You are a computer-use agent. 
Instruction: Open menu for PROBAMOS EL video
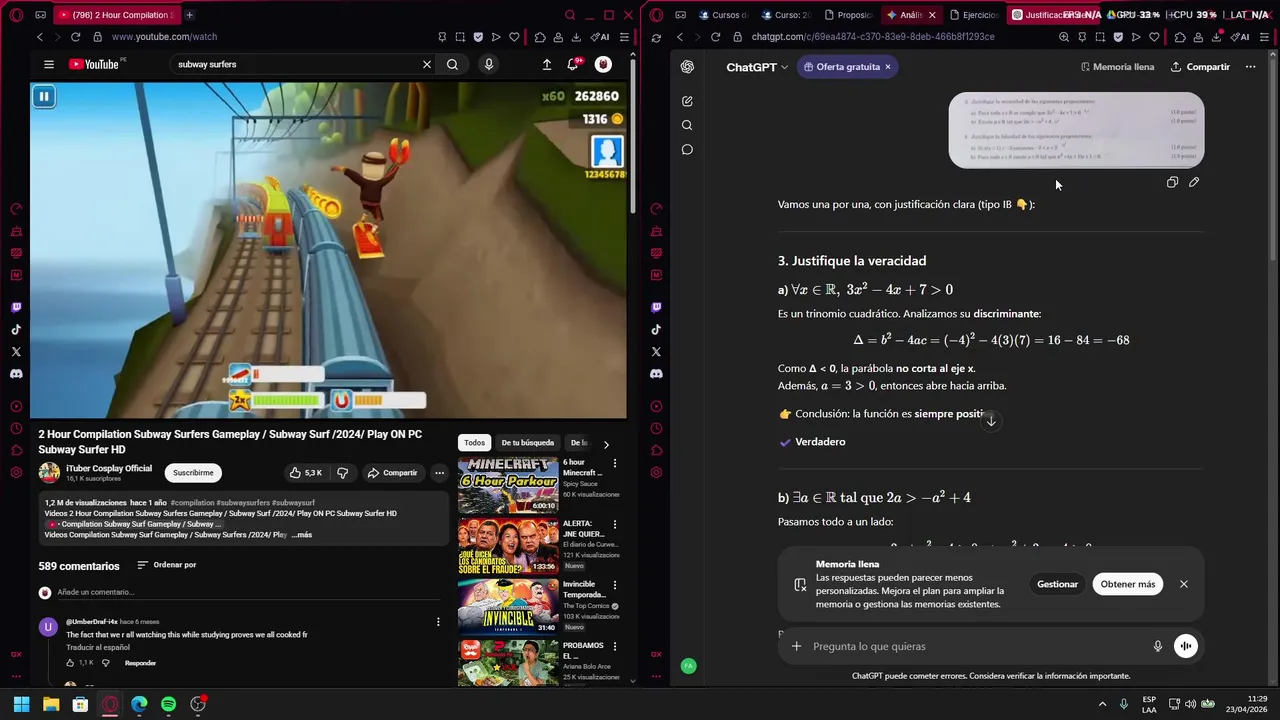click(x=615, y=646)
